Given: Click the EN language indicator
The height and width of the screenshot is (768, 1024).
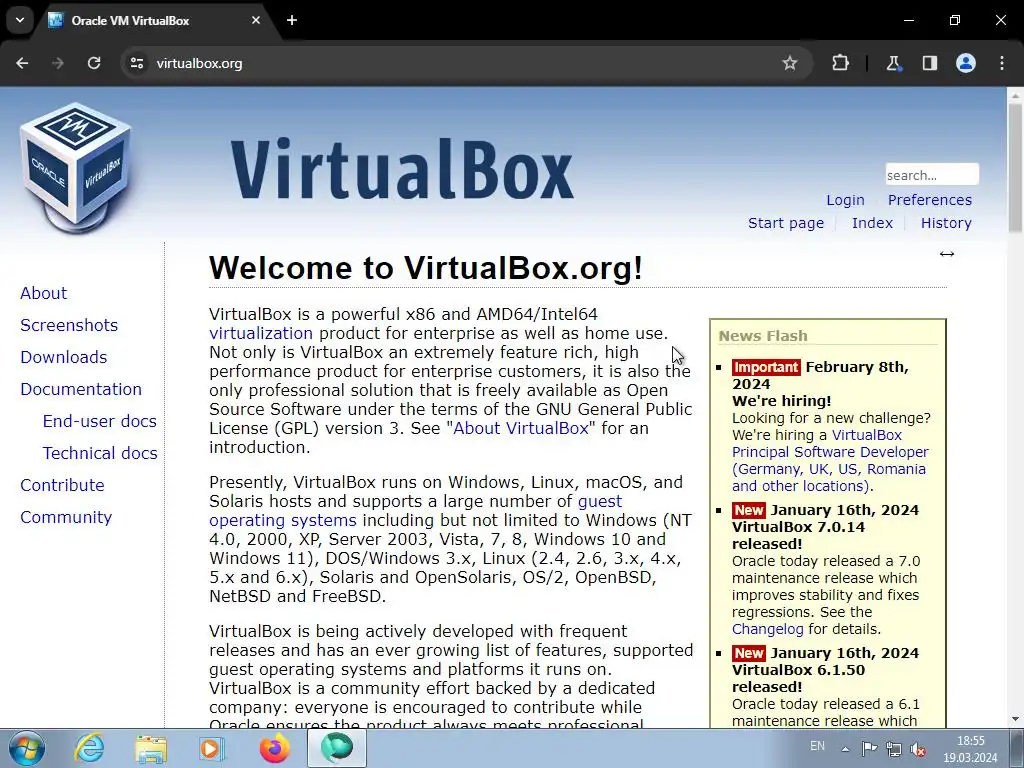Looking at the screenshot, I should [x=817, y=746].
